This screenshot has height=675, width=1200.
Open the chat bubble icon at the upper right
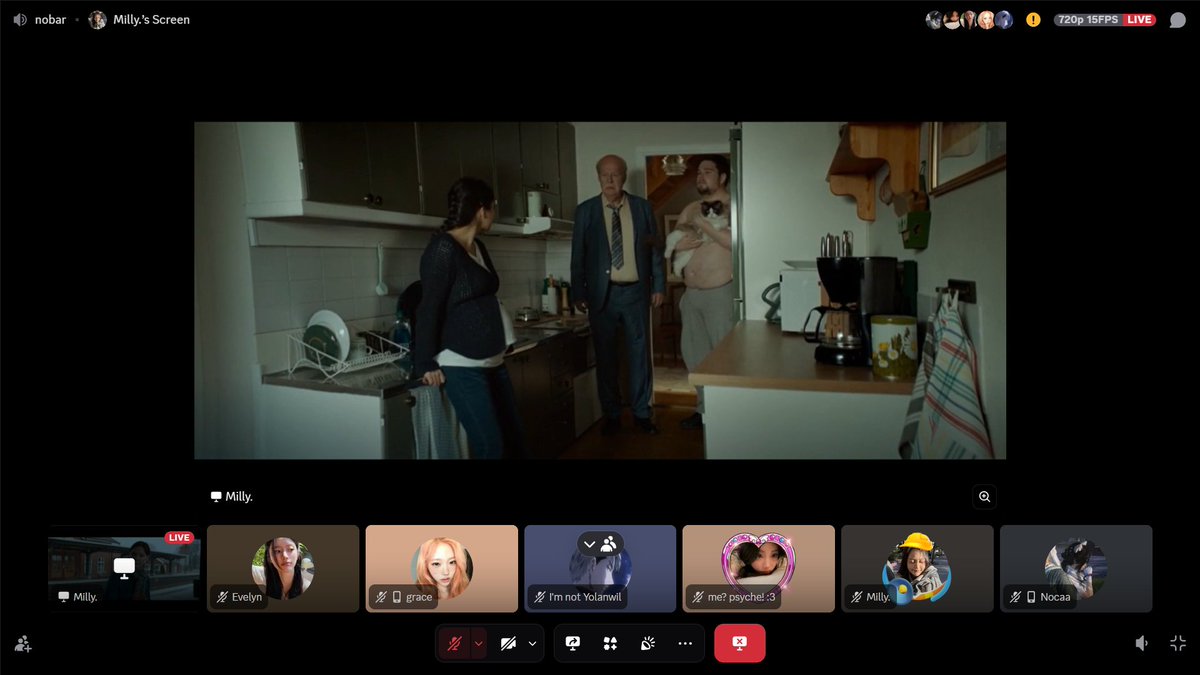tap(1178, 20)
